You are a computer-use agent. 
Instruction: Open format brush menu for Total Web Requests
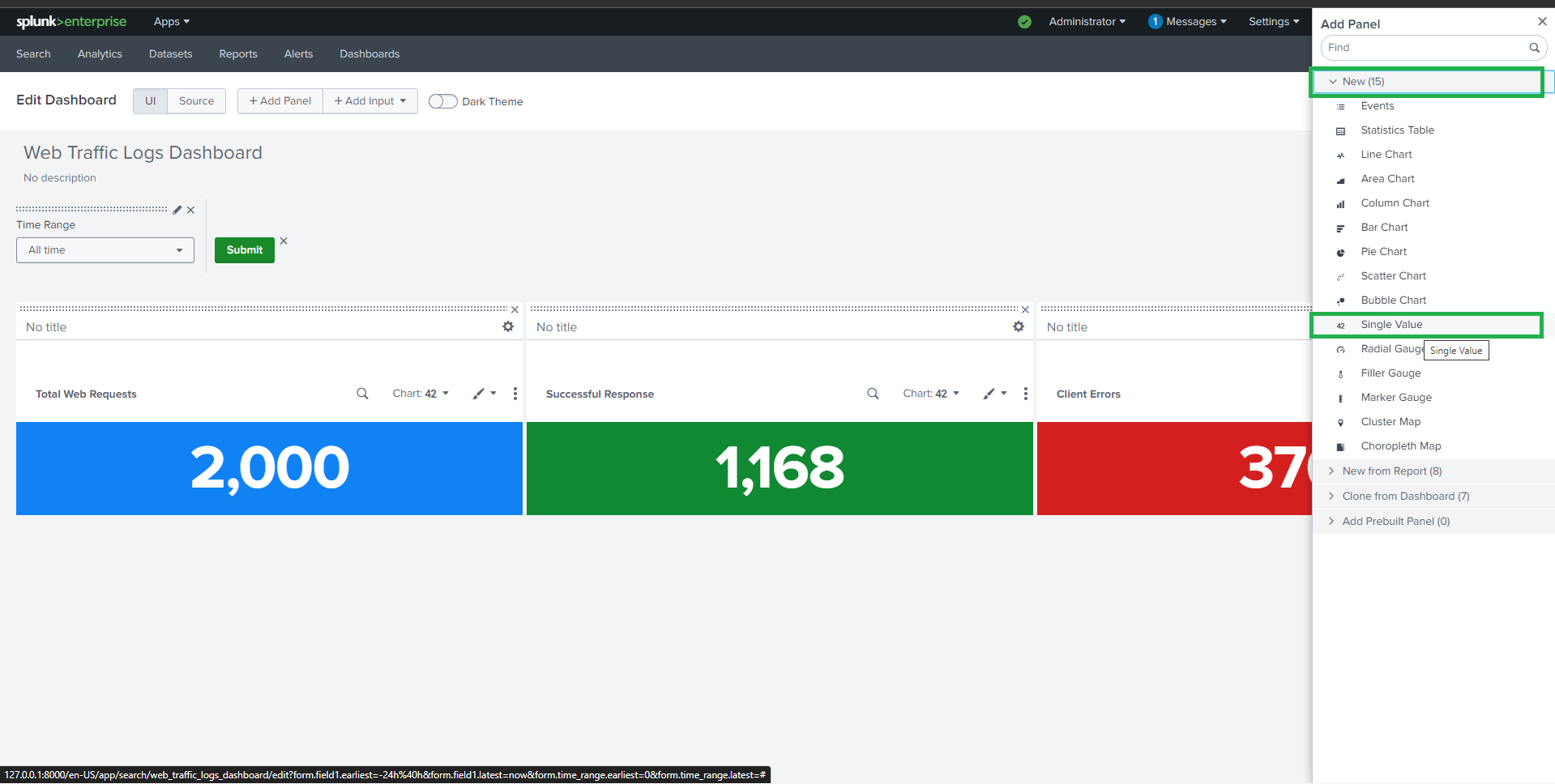click(485, 394)
